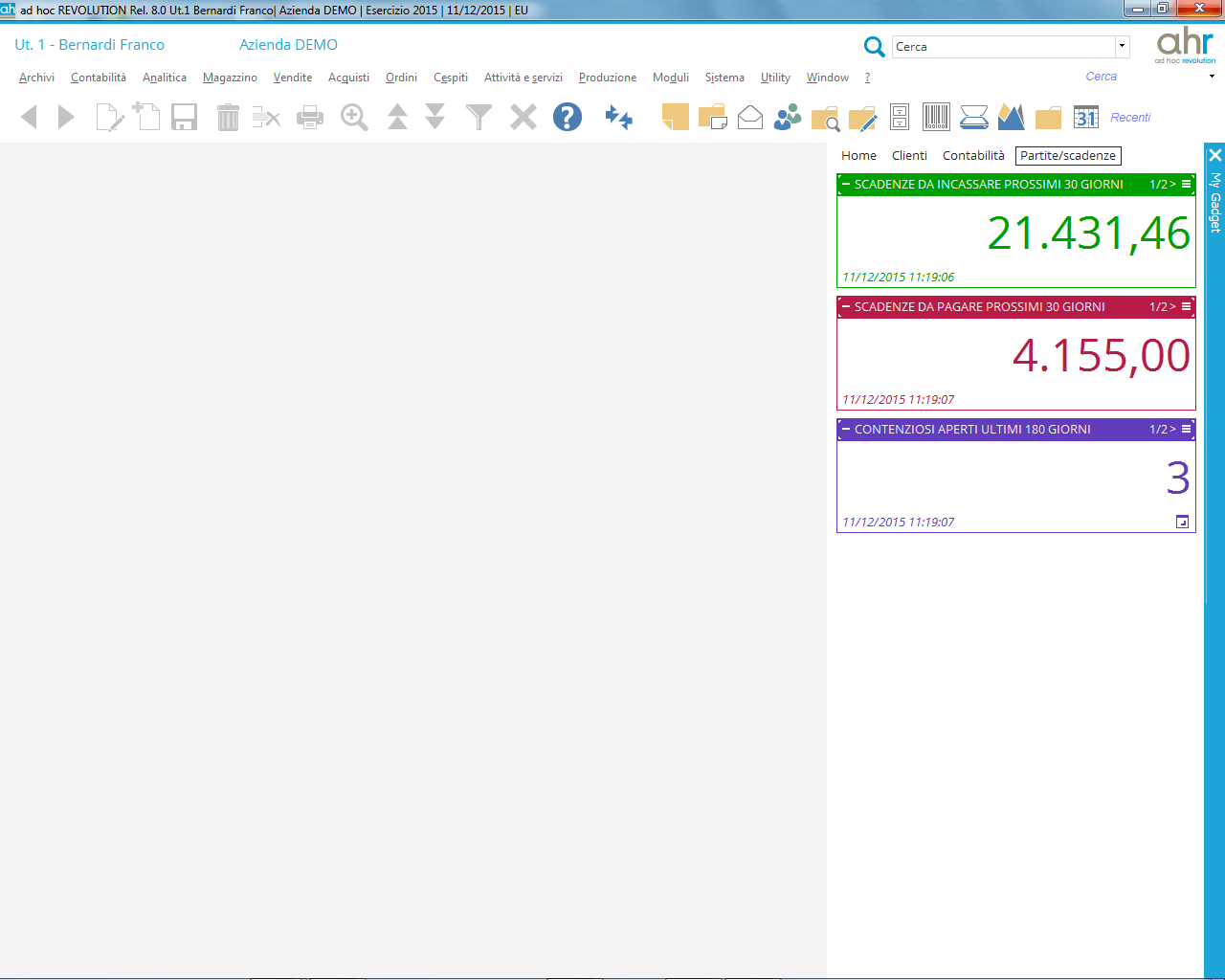Open the barcode tool in toolbar

click(936, 117)
